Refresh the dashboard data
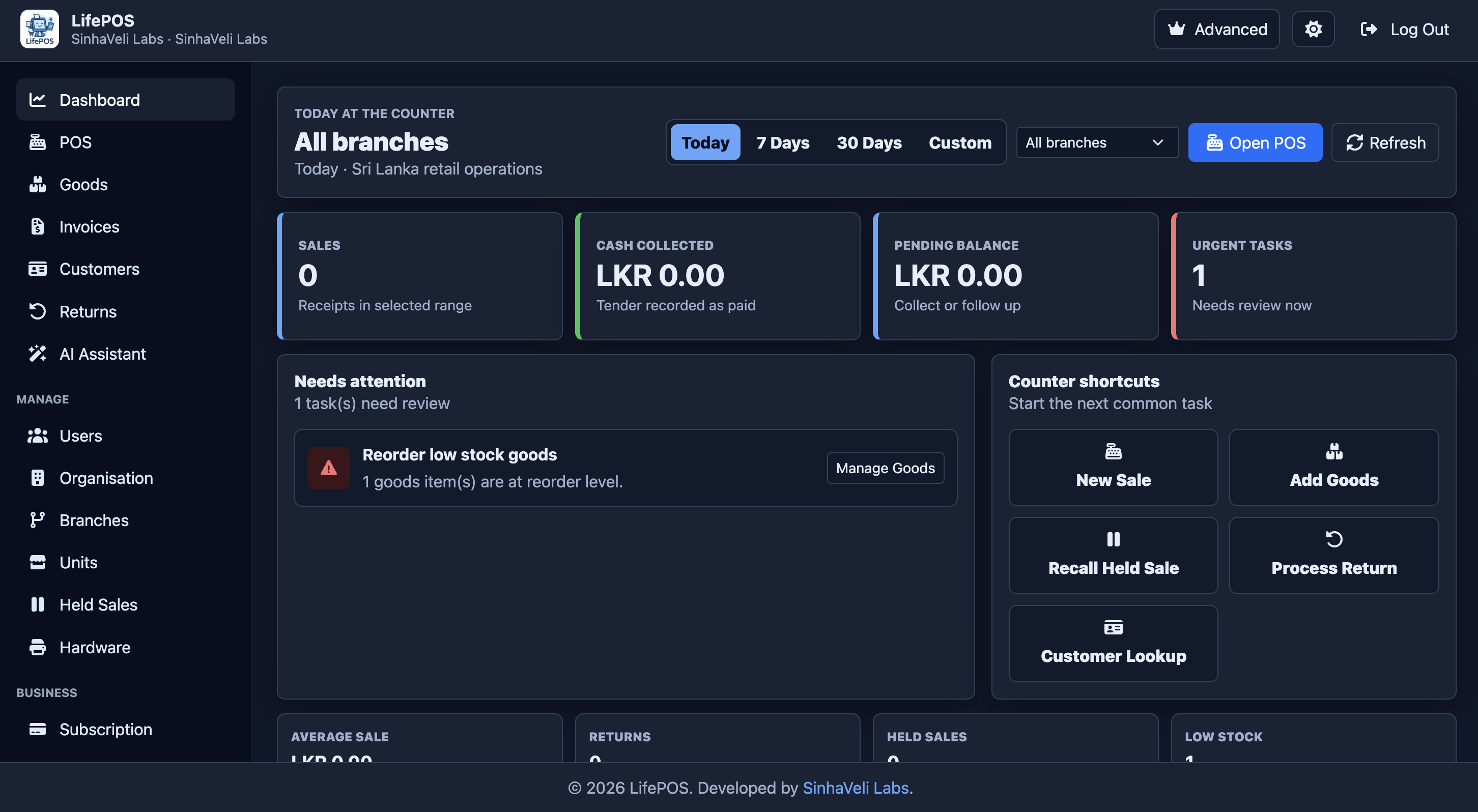Image resolution: width=1478 pixels, height=812 pixels. [1384, 142]
